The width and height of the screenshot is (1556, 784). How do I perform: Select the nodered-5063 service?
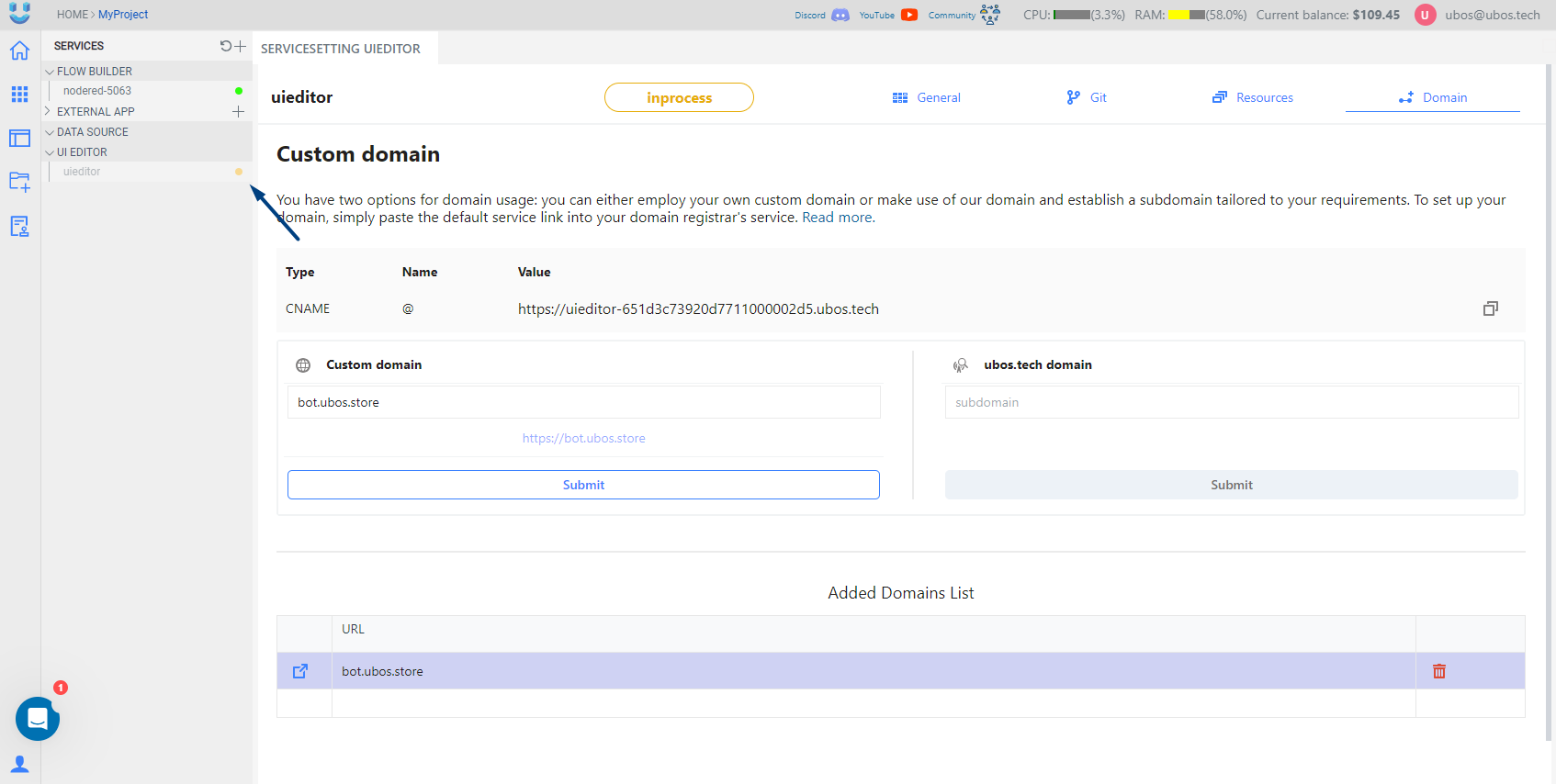pyautogui.click(x=97, y=91)
